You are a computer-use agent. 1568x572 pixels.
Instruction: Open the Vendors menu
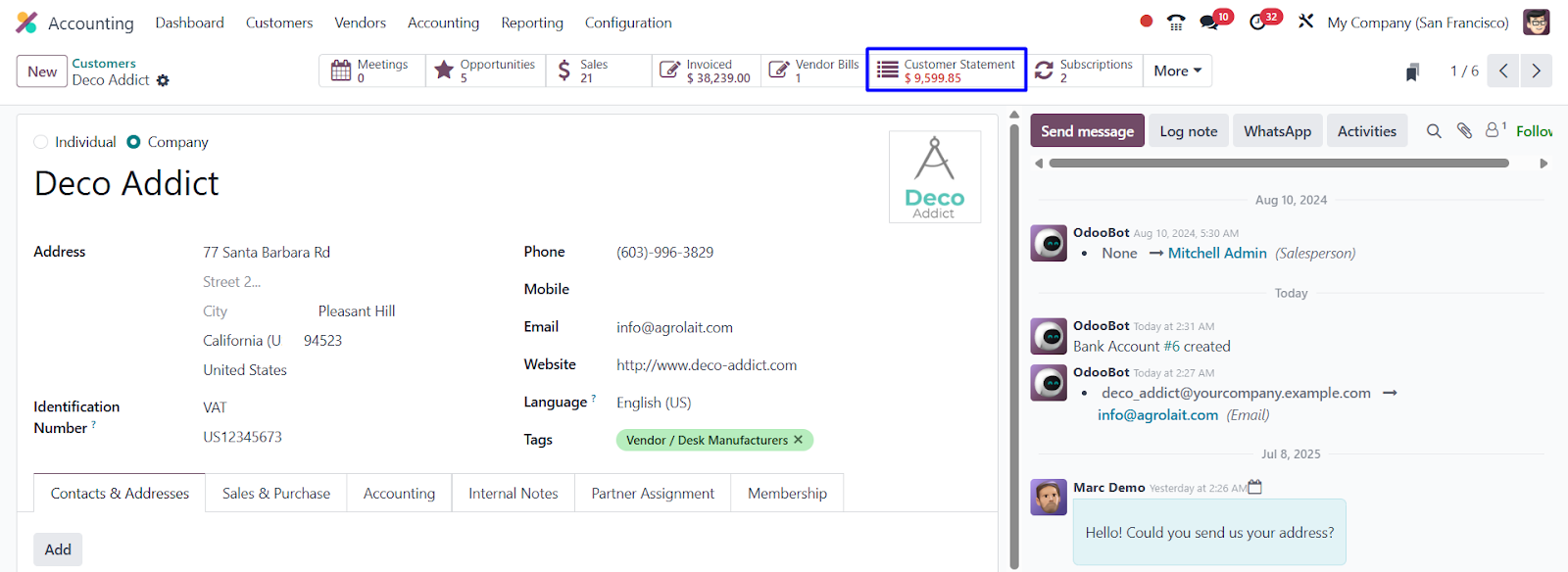(360, 23)
